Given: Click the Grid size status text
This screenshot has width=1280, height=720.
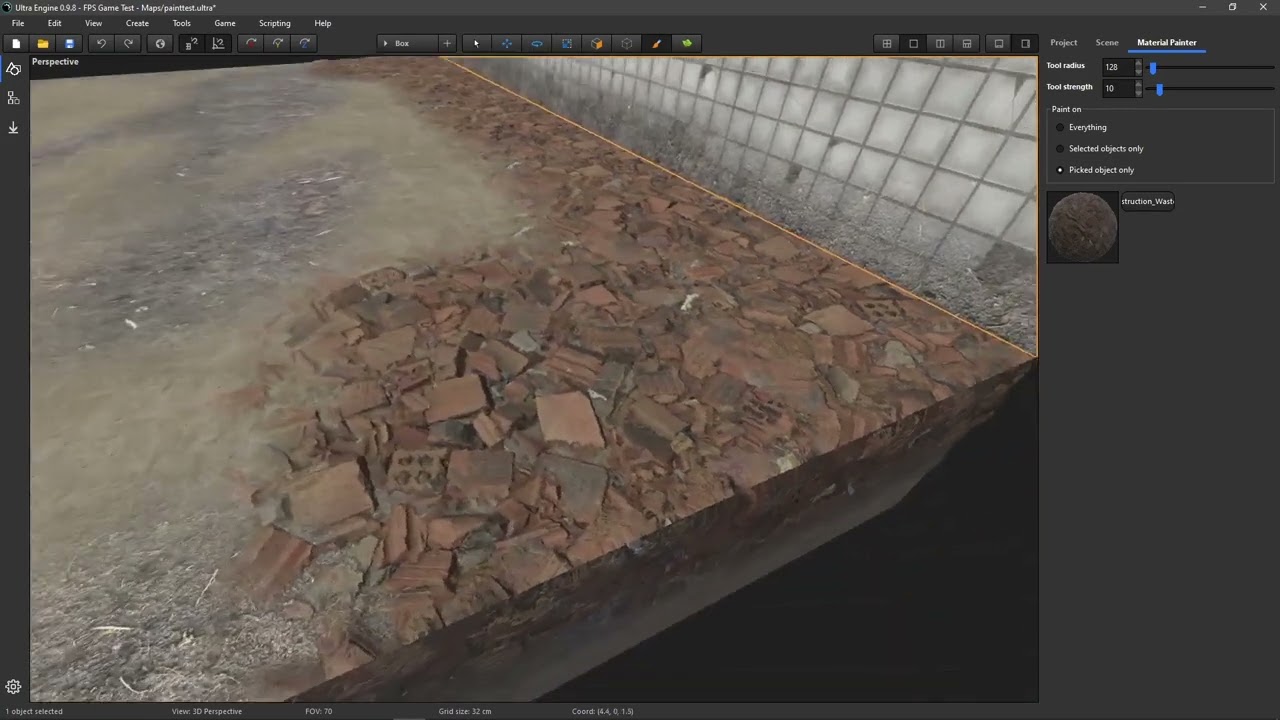Looking at the screenshot, I should coord(465,711).
